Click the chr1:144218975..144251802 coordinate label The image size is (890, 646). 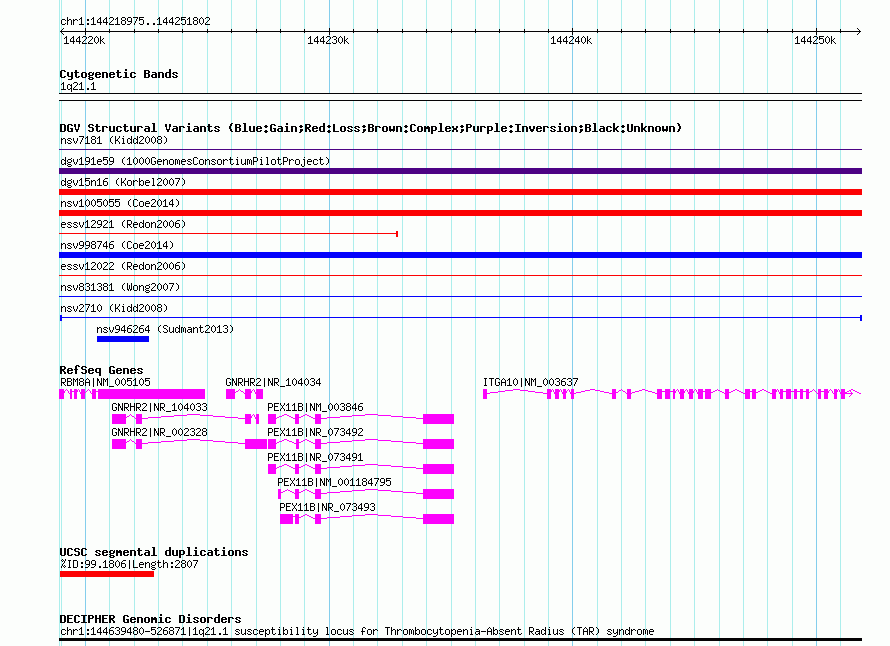coord(135,21)
